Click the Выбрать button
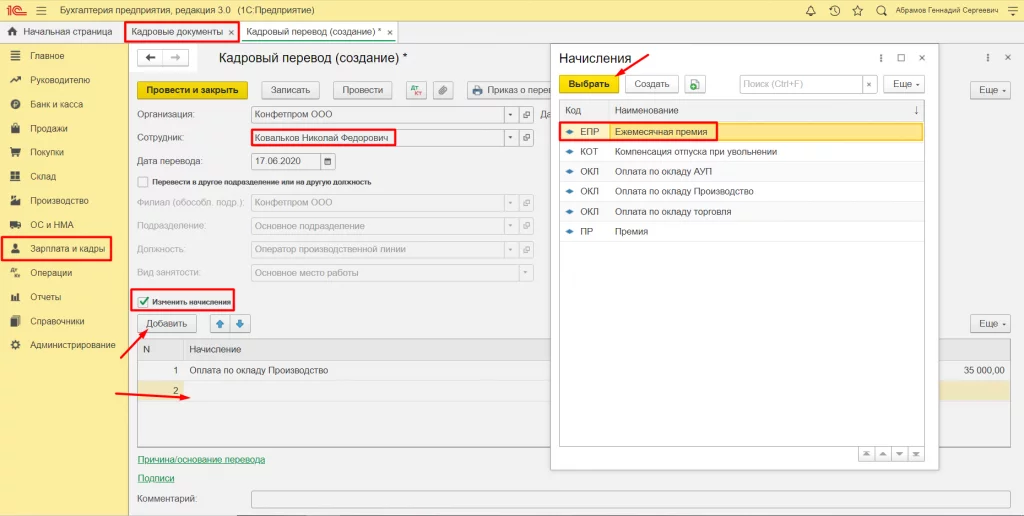 coord(589,84)
